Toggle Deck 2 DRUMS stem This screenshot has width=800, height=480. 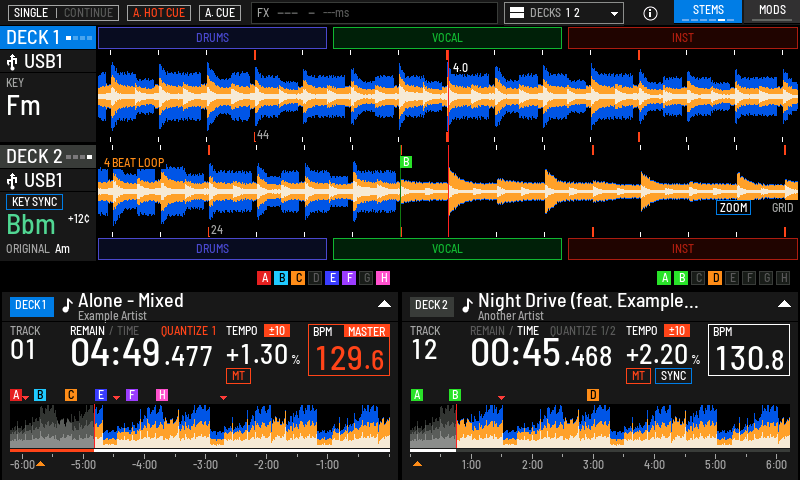(x=212, y=249)
